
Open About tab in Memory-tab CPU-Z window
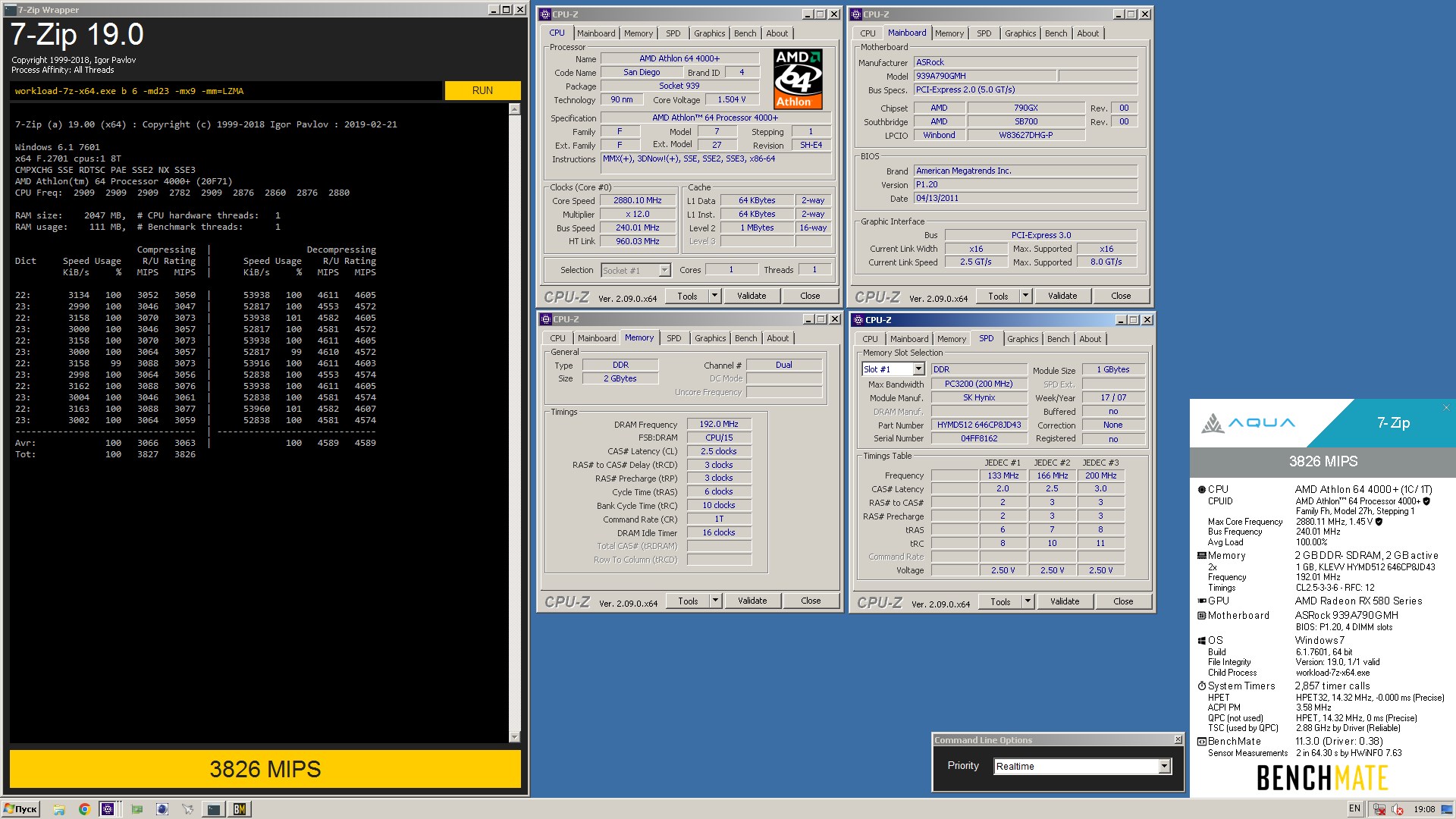tap(777, 338)
